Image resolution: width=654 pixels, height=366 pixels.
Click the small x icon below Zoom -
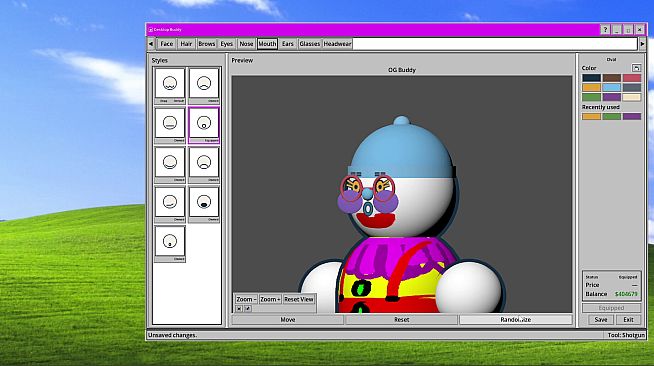point(239,309)
